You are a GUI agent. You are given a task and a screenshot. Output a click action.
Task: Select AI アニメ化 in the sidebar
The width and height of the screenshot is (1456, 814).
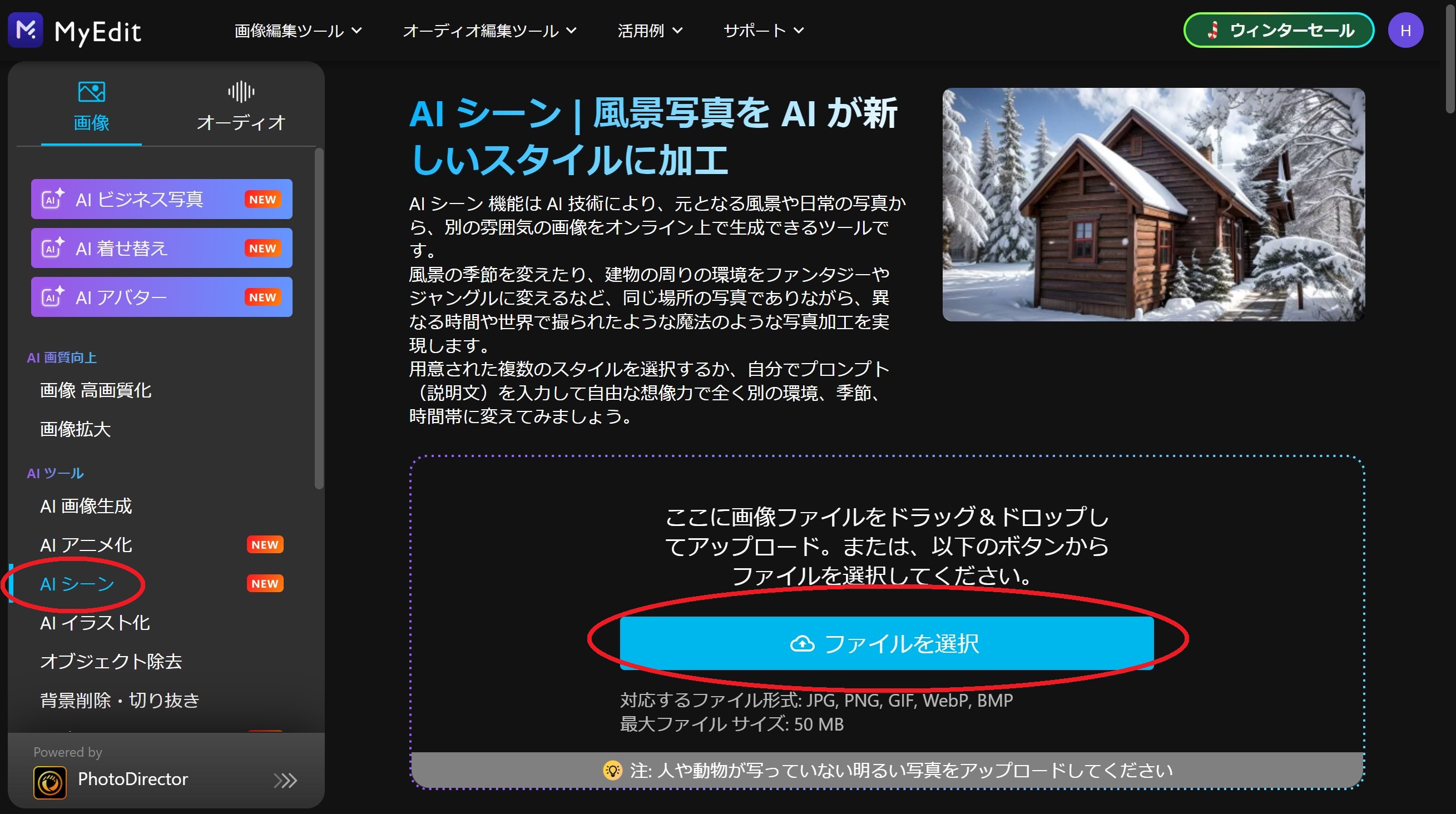pos(86,544)
